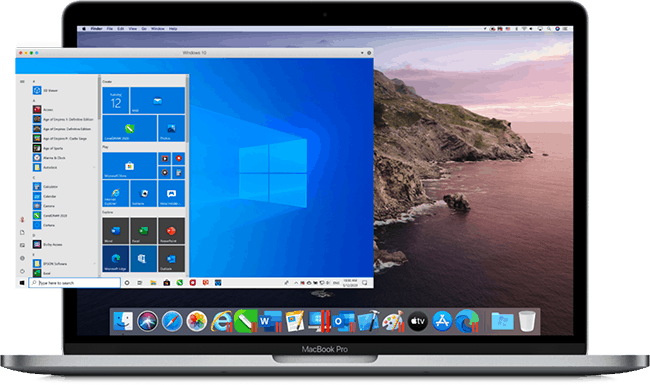The width and height of the screenshot is (650, 385).
Task: Open Settings gear in Start sidebar
Action: [x=22, y=258]
